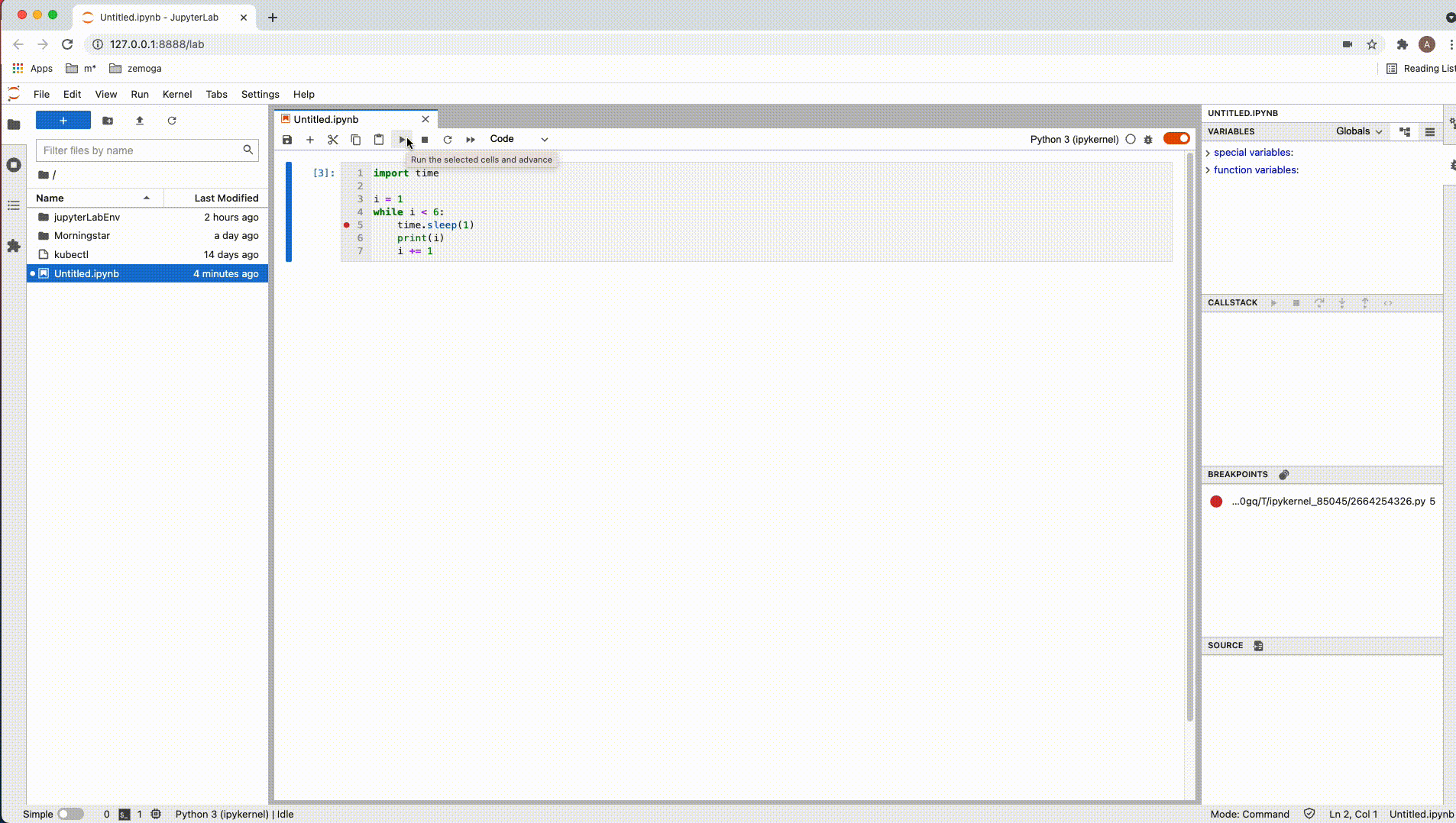Screen dimensions: 1456x823
Task: Switch variables panel to tree view
Action: pos(1405,131)
